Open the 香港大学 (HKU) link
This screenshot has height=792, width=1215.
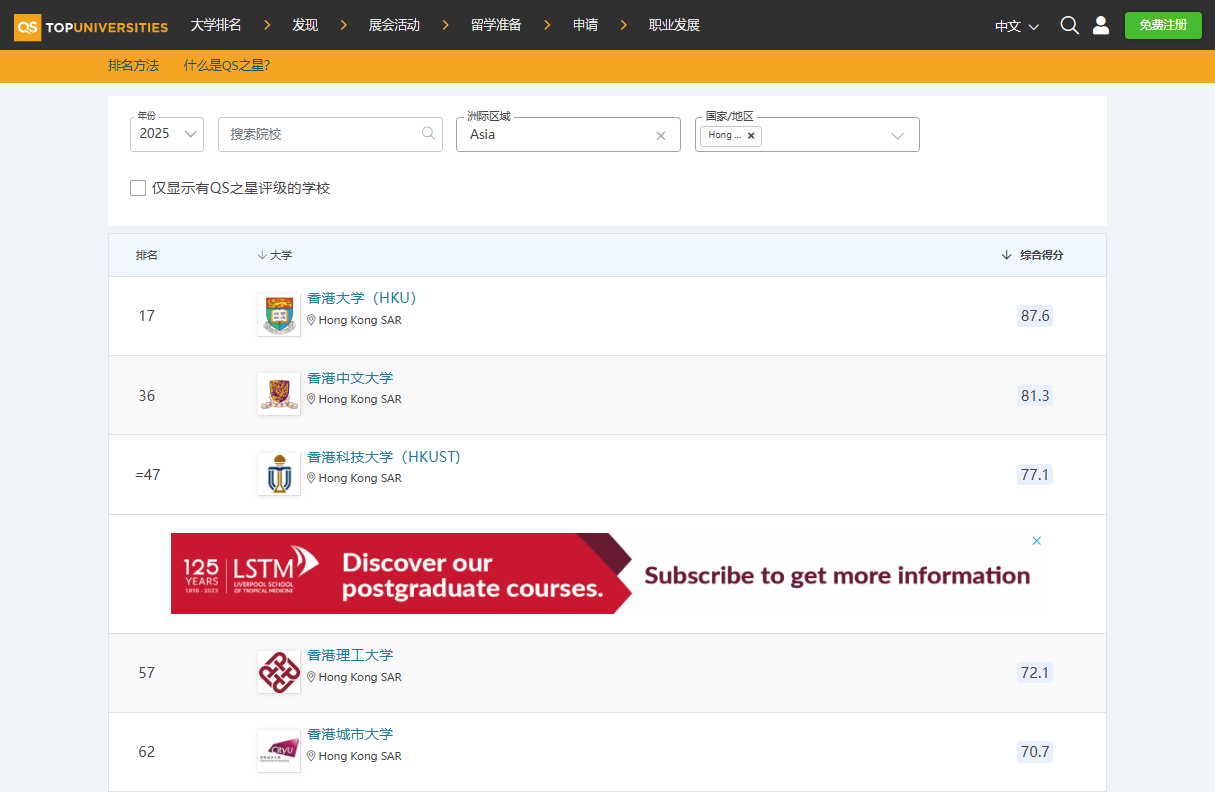click(x=361, y=298)
